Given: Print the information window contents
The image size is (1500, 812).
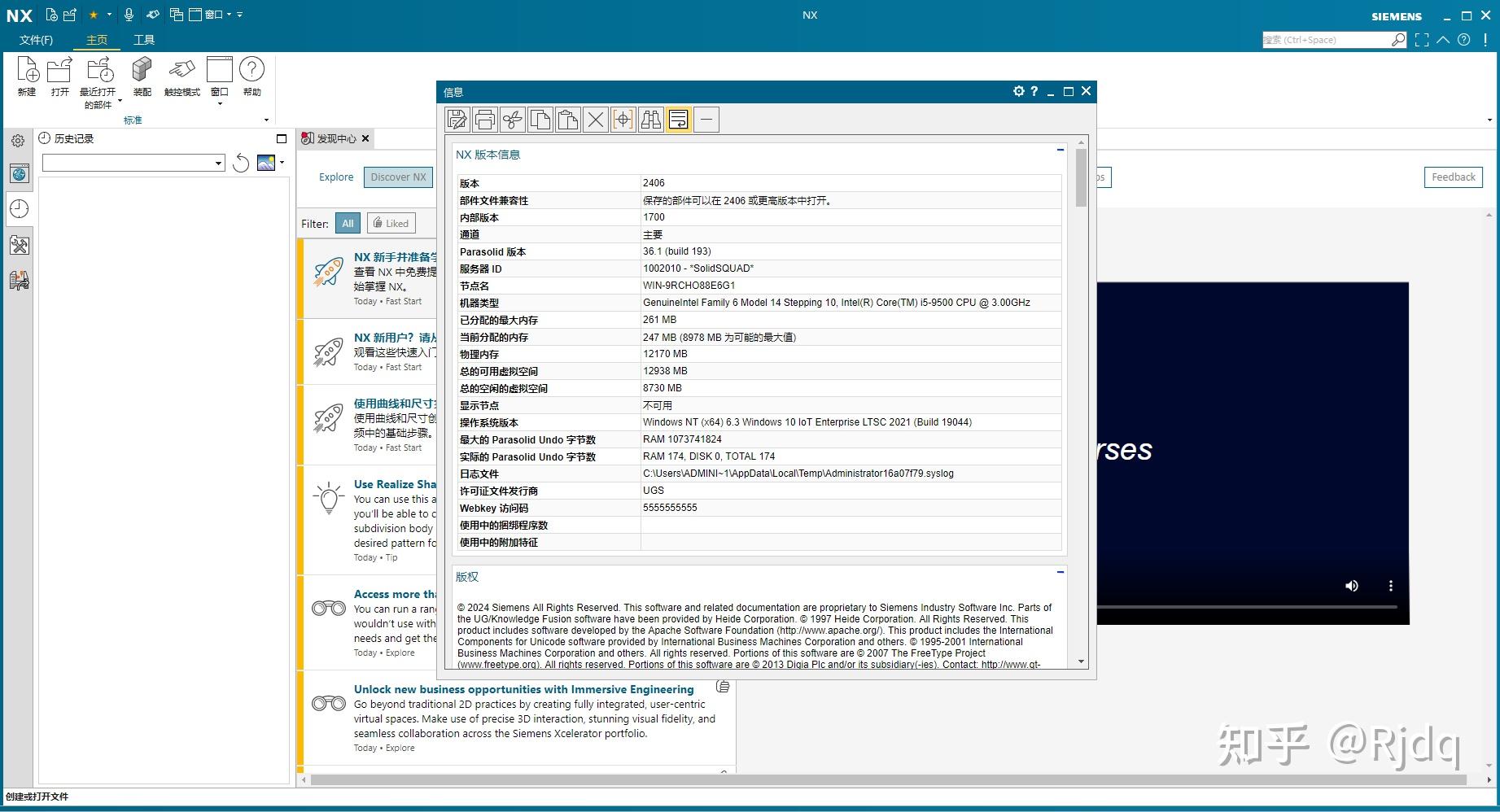Looking at the screenshot, I should pos(484,119).
